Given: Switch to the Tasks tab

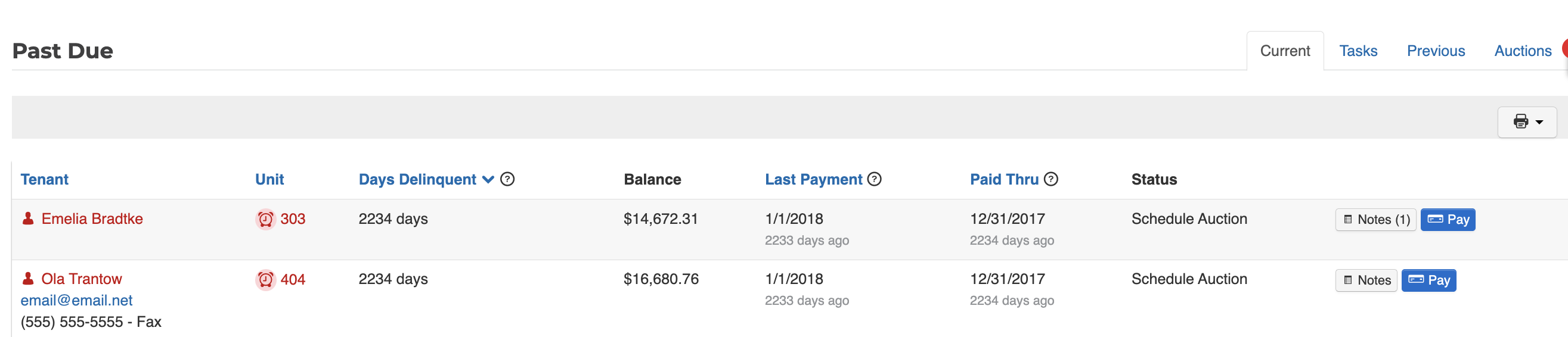Looking at the screenshot, I should point(1358,51).
